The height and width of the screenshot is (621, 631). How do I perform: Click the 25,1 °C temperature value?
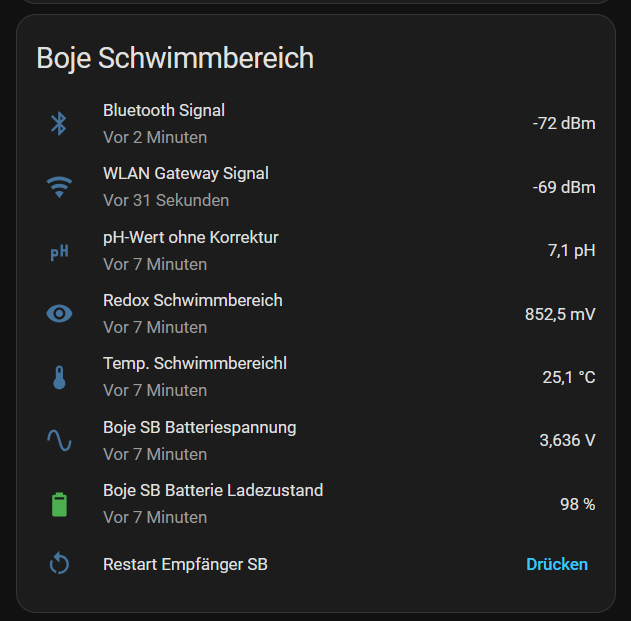569,377
